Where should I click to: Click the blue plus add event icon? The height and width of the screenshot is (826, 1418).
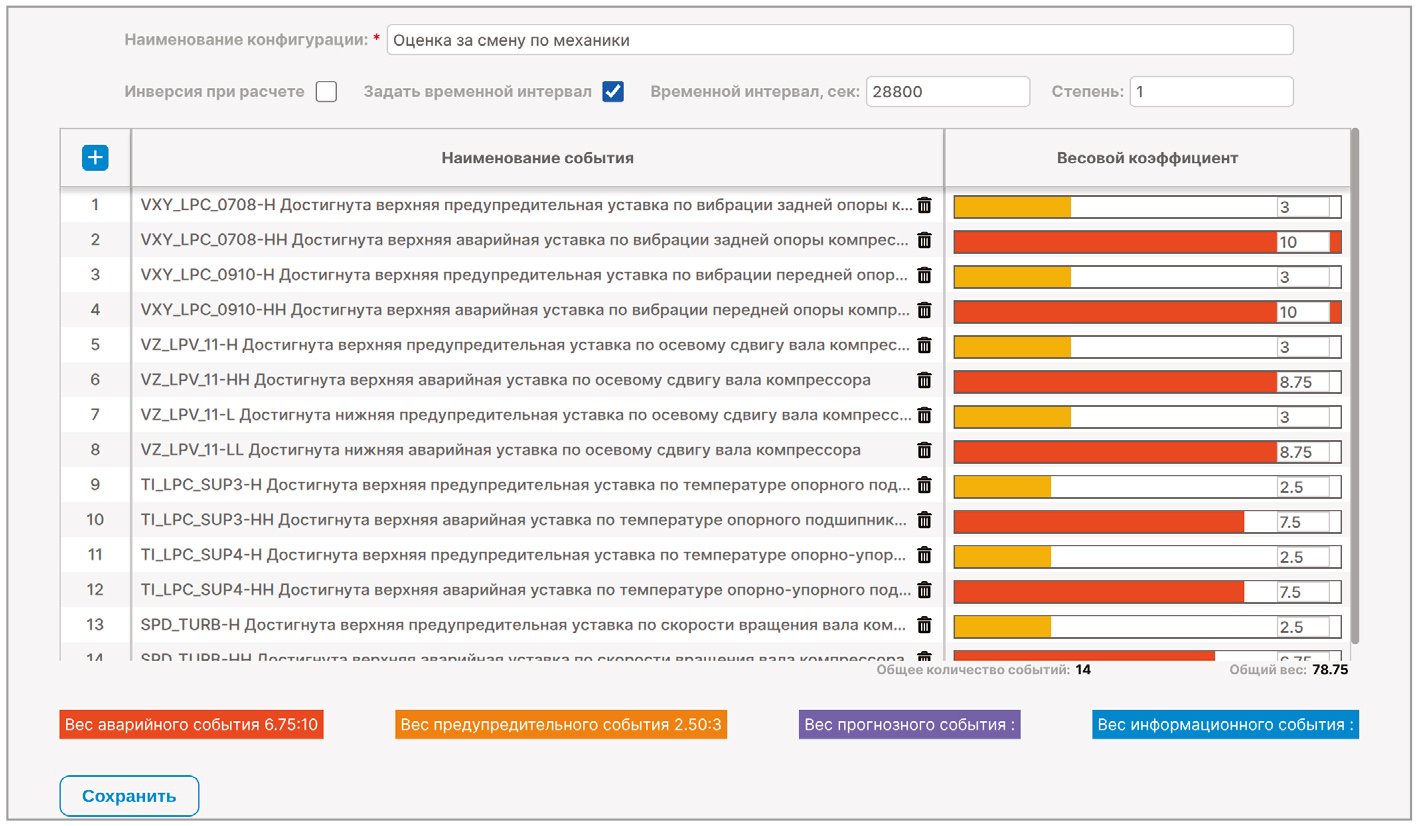(x=95, y=158)
